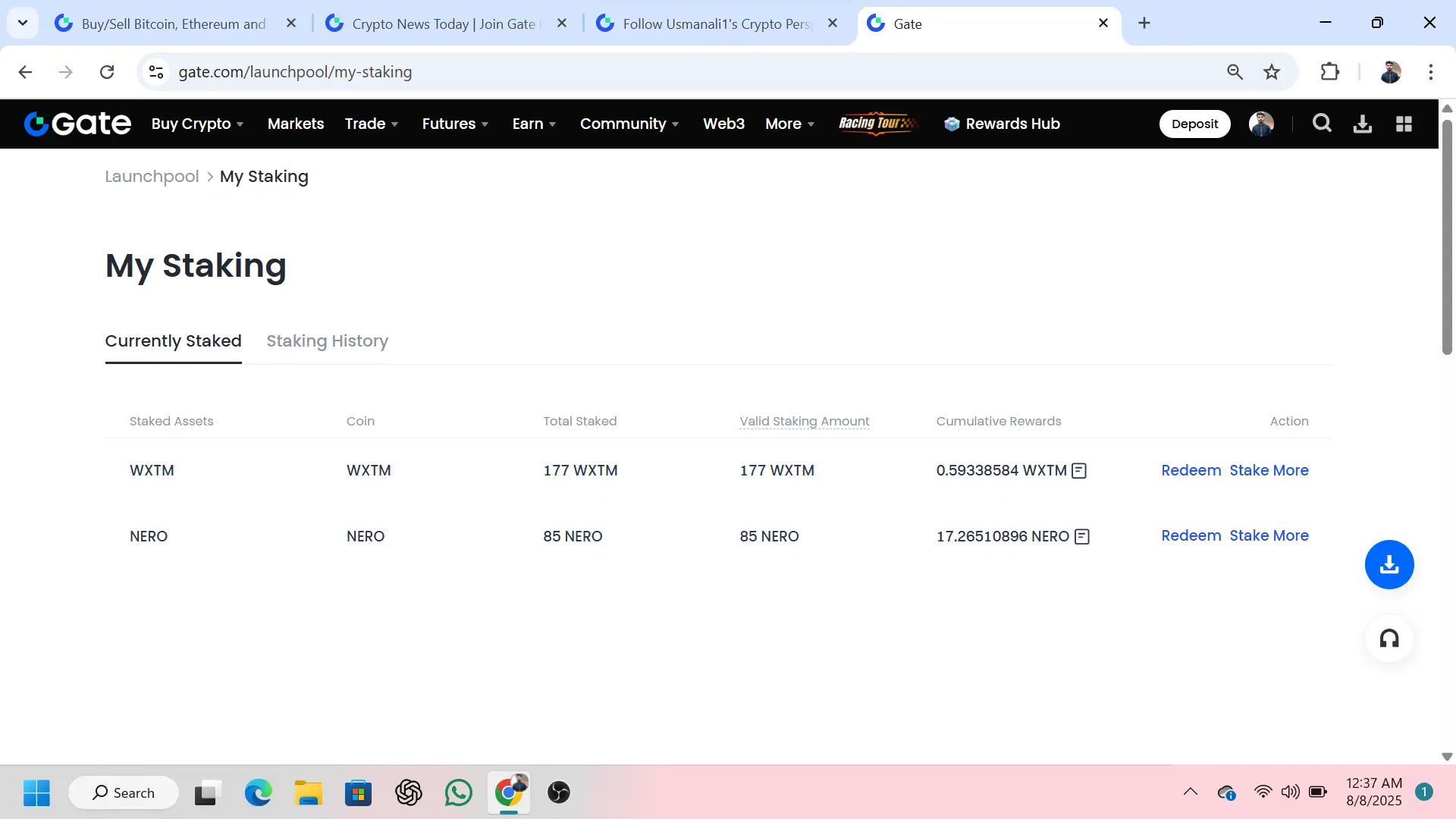Switch to Buy/Sell Bitcoin browser tab

174,24
